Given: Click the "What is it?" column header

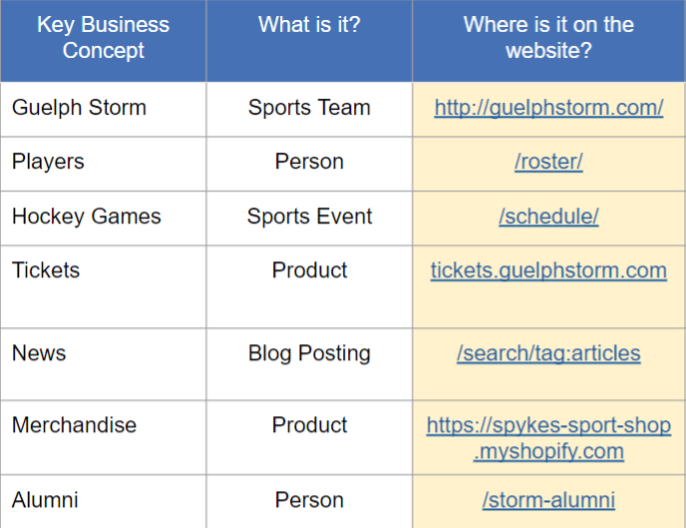Looking at the screenshot, I should (309, 25).
